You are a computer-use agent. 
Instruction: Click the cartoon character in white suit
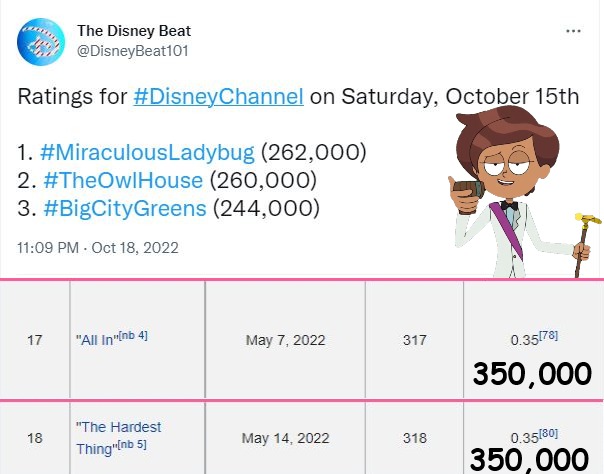point(520,191)
